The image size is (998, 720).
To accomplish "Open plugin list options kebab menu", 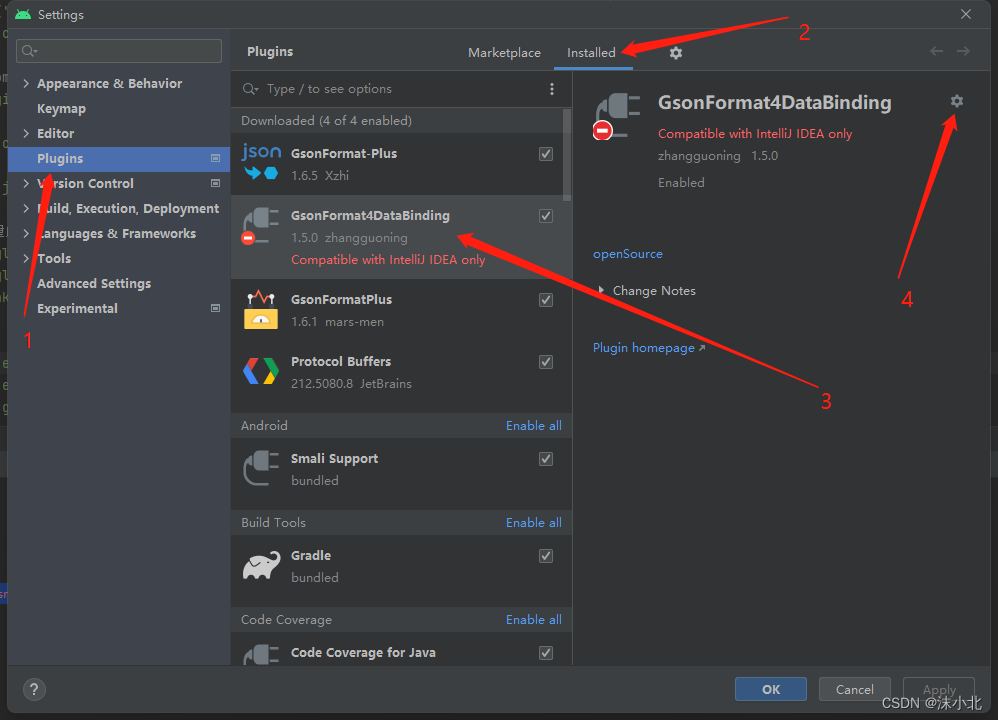I will coord(552,89).
